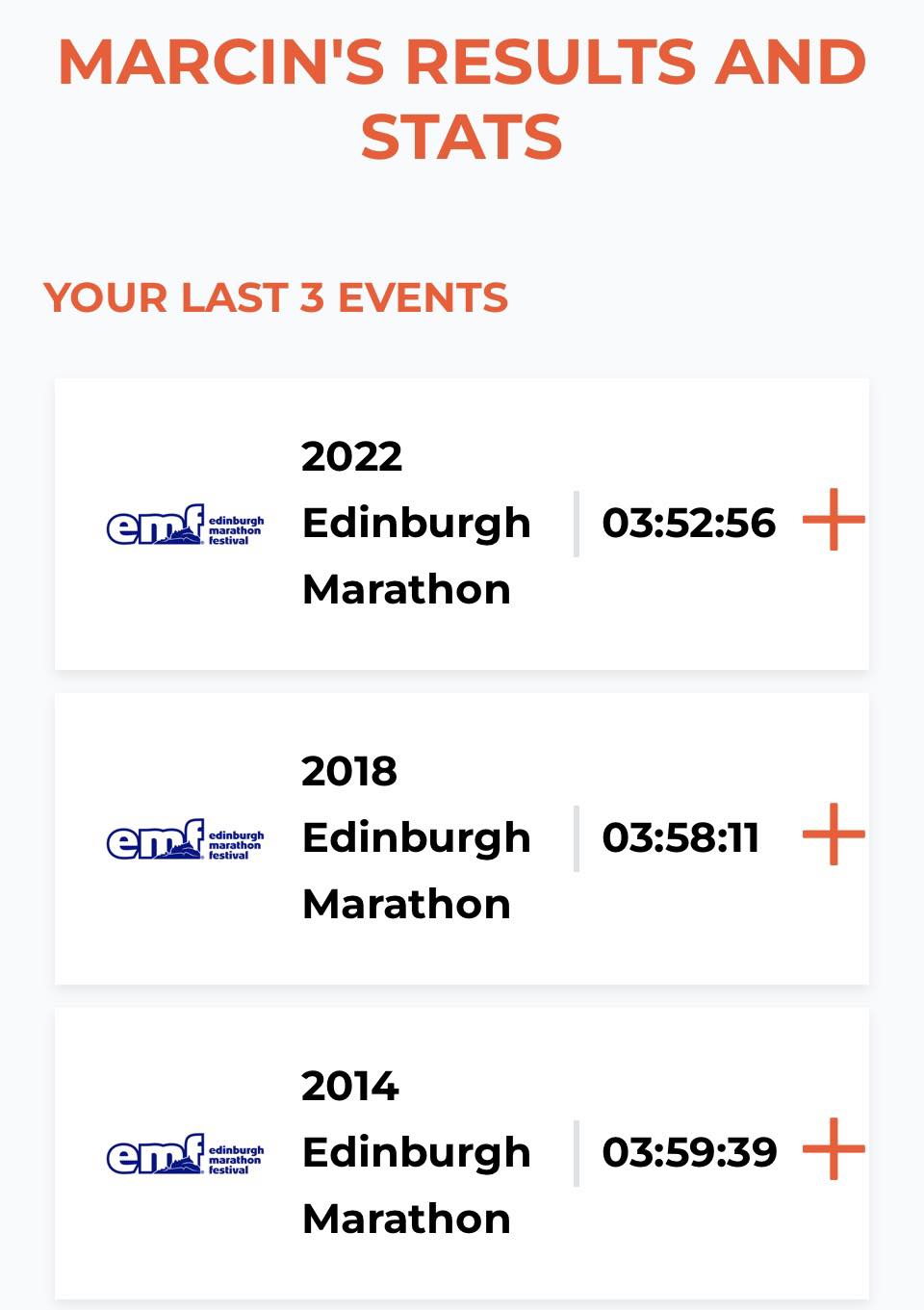This screenshot has width=924, height=1310.
Task: Expand the 2022 Edinburgh Marathon result
Action: point(834,520)
